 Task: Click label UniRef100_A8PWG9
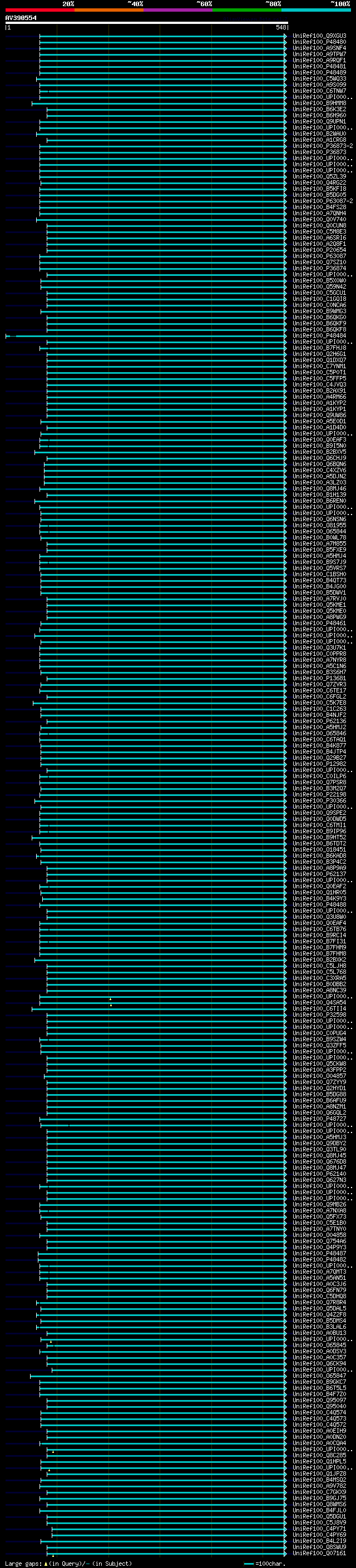coord(319,617)
